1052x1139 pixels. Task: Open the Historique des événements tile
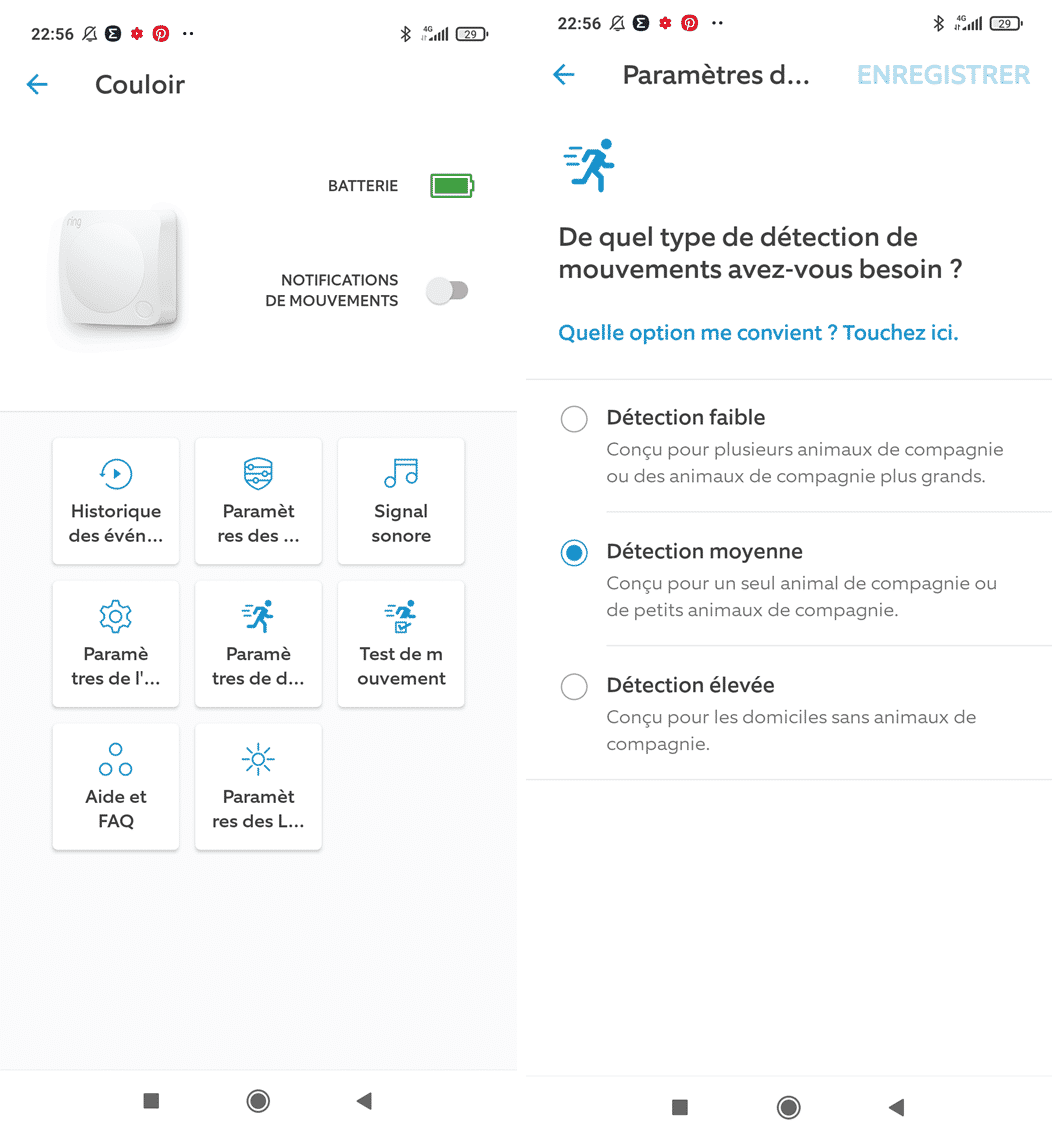pyautogui.click(x=116, y=501)
